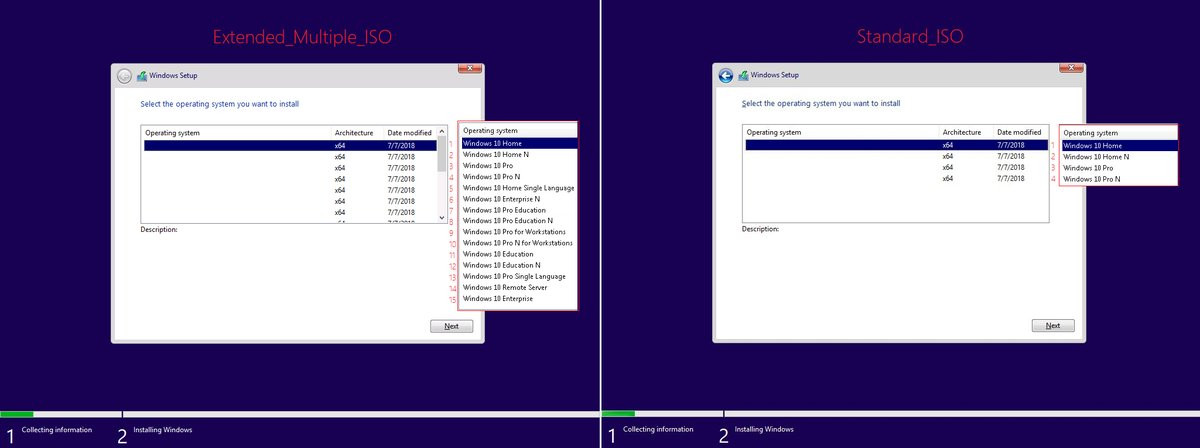Viewport: 1200px width, 448px height.
Task: Click the install progress bar in Extended_Multiple_ISO screen
Action: [299, 413]
